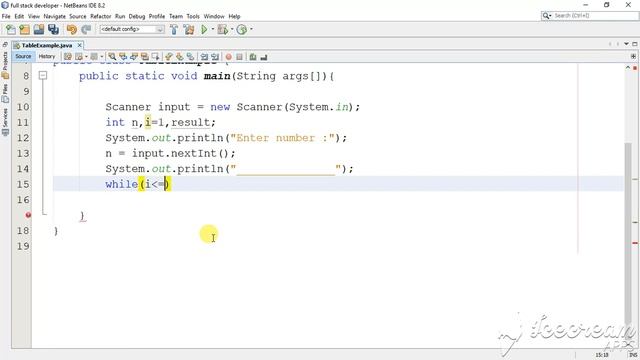Click the line 17 error marker in the gutter
This screenshot has width=640, height=360.
point(28,215)
